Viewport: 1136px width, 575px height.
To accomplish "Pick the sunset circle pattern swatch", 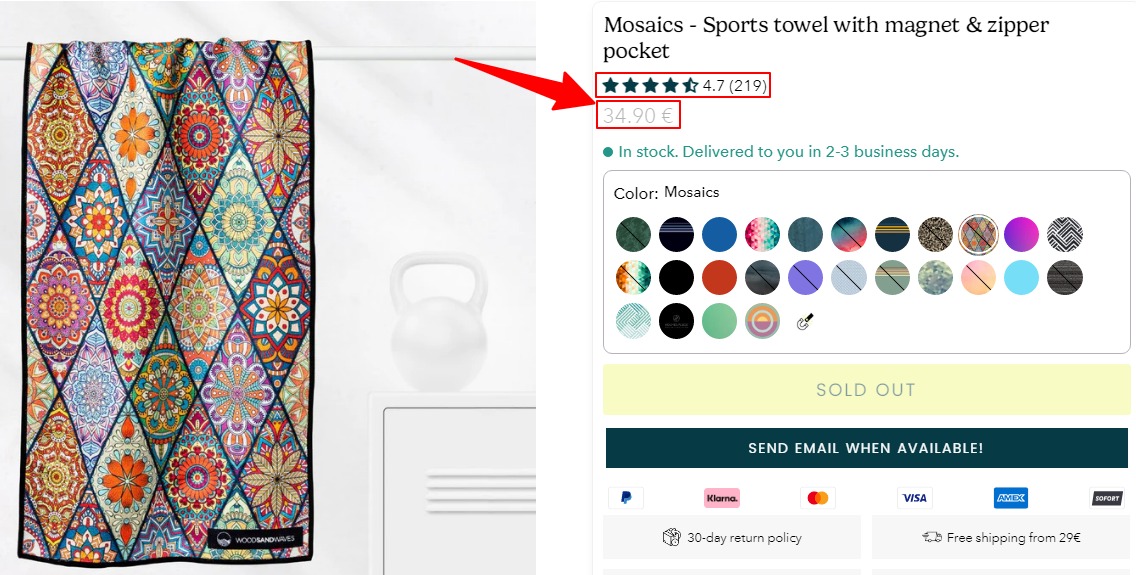I will click(x=762, y=321).
